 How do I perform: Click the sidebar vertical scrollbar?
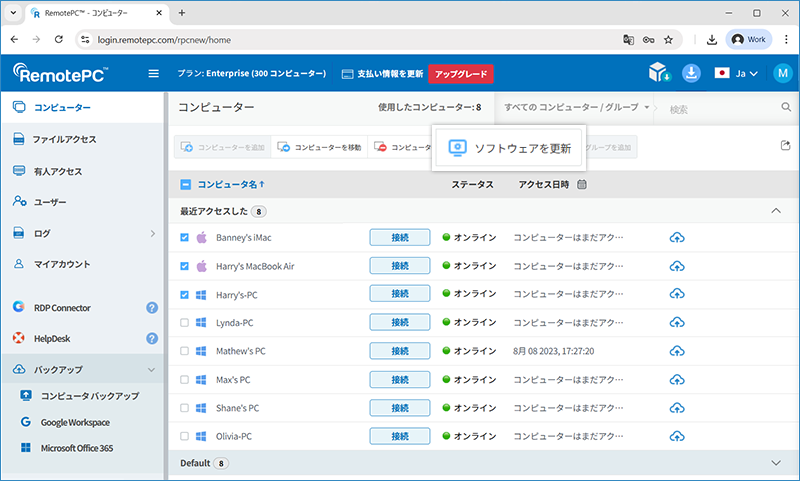point(165,286)
